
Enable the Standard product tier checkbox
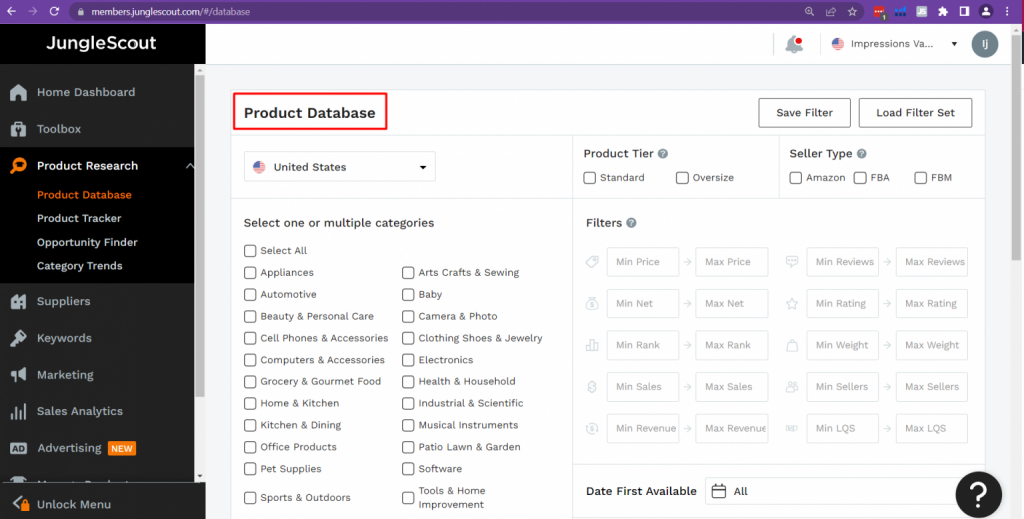591,178
